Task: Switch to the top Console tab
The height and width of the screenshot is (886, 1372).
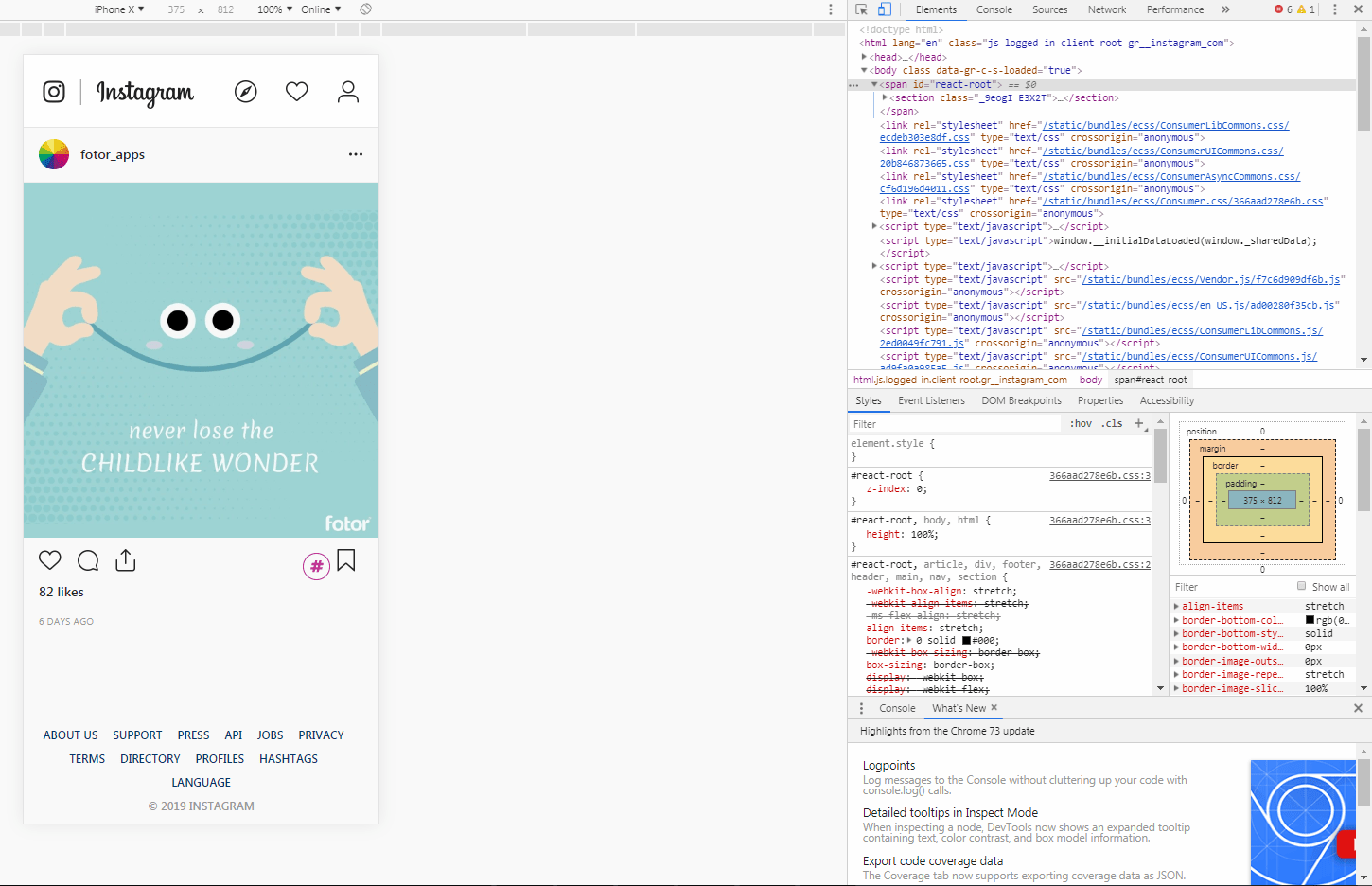Action: tap(994, 9)
